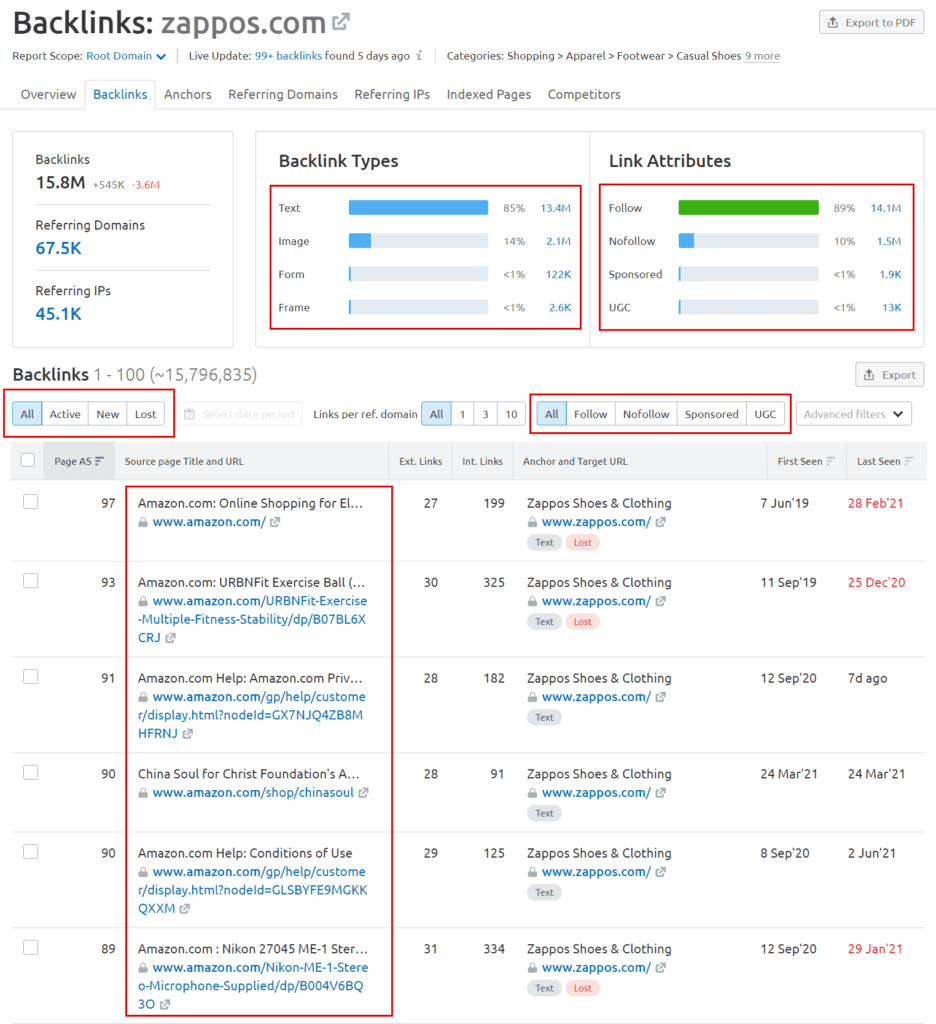
Task: Open Text backlinks 13.4M link
Action: pyautogui.click(x=555, y=208)
